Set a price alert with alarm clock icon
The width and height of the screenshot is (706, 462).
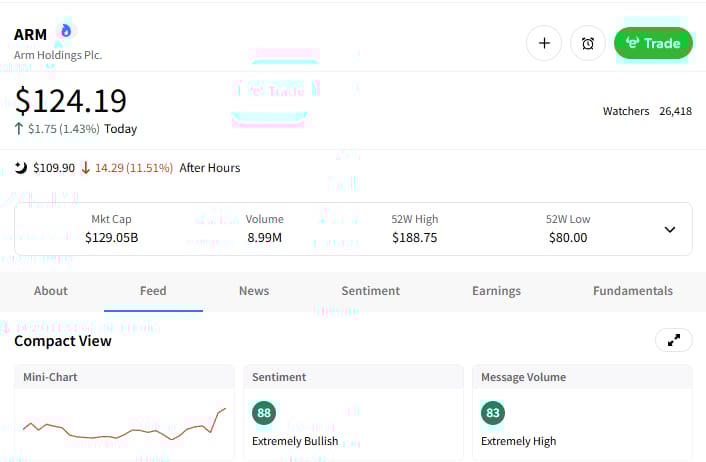(x=588, y=43)
